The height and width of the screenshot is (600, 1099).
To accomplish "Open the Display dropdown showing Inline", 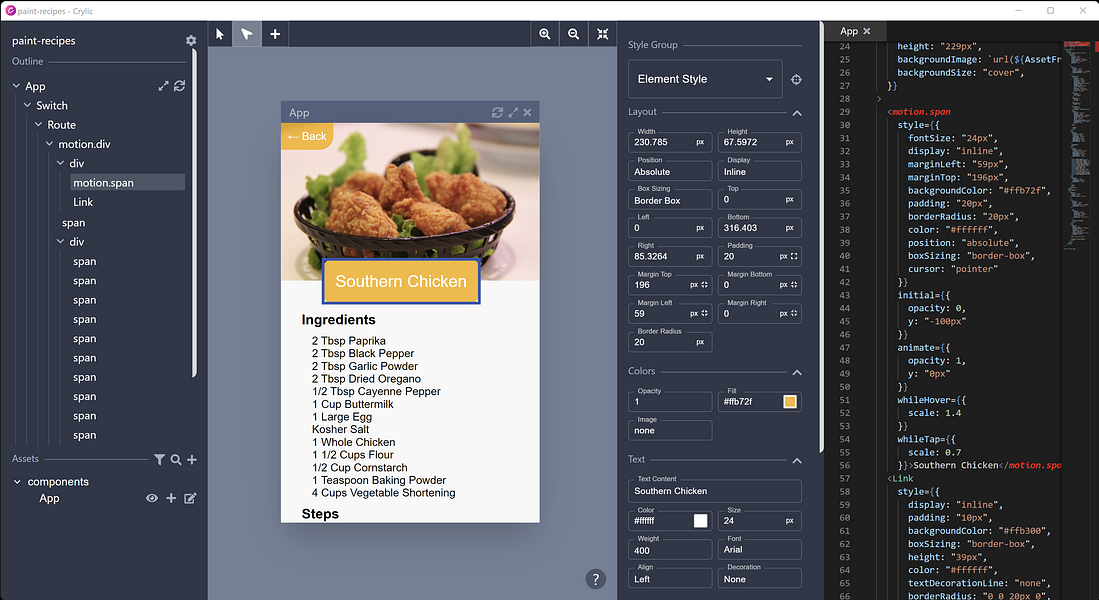I will [x=760, y=171].
